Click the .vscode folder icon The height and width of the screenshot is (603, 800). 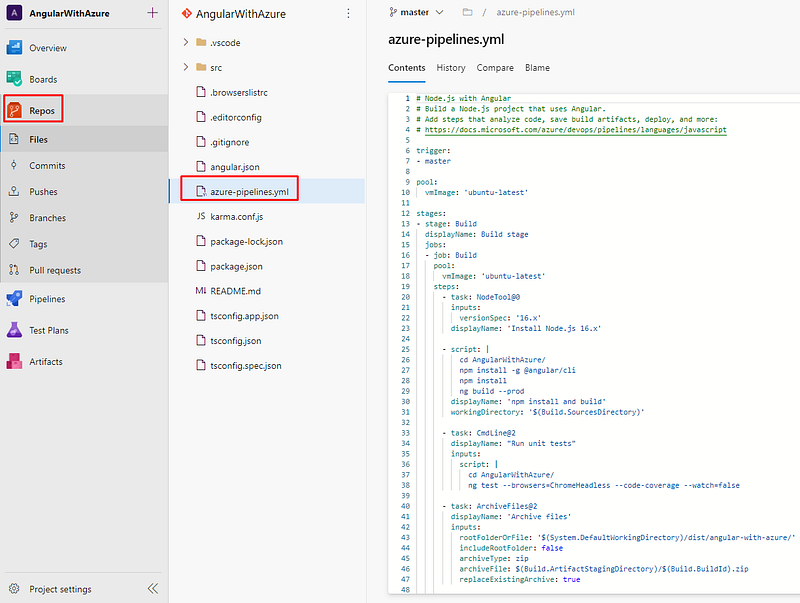tap(202, 42)
